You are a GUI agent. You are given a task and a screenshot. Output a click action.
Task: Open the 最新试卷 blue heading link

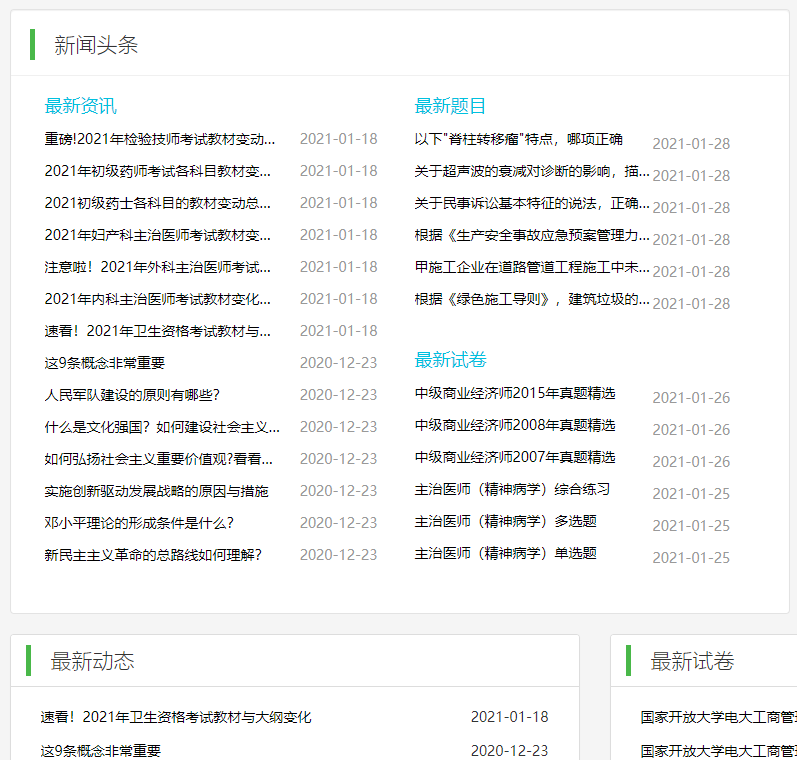click(x=450, y=360)
